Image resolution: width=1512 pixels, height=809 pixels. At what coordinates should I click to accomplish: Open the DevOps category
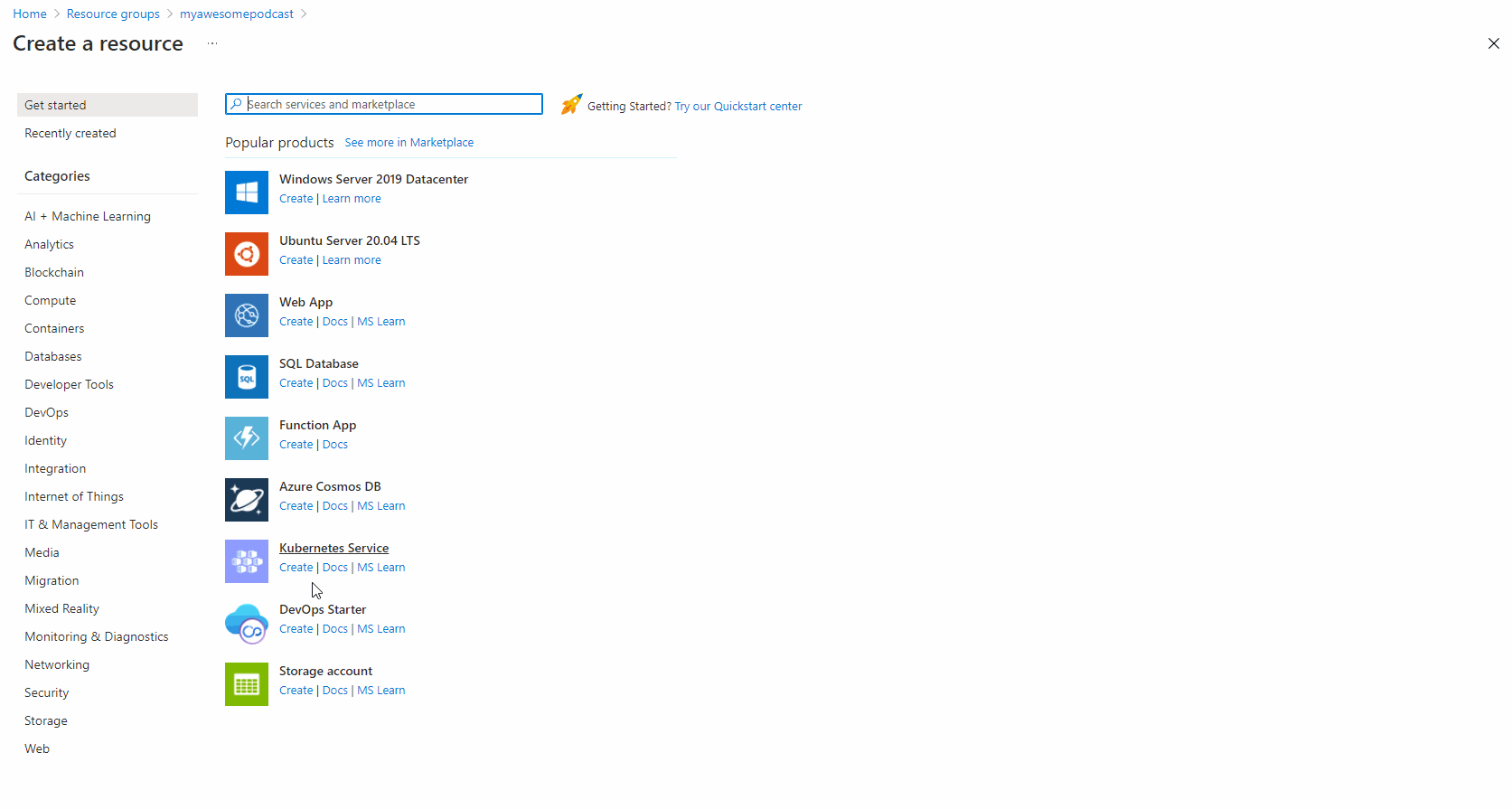click(47, 412)
